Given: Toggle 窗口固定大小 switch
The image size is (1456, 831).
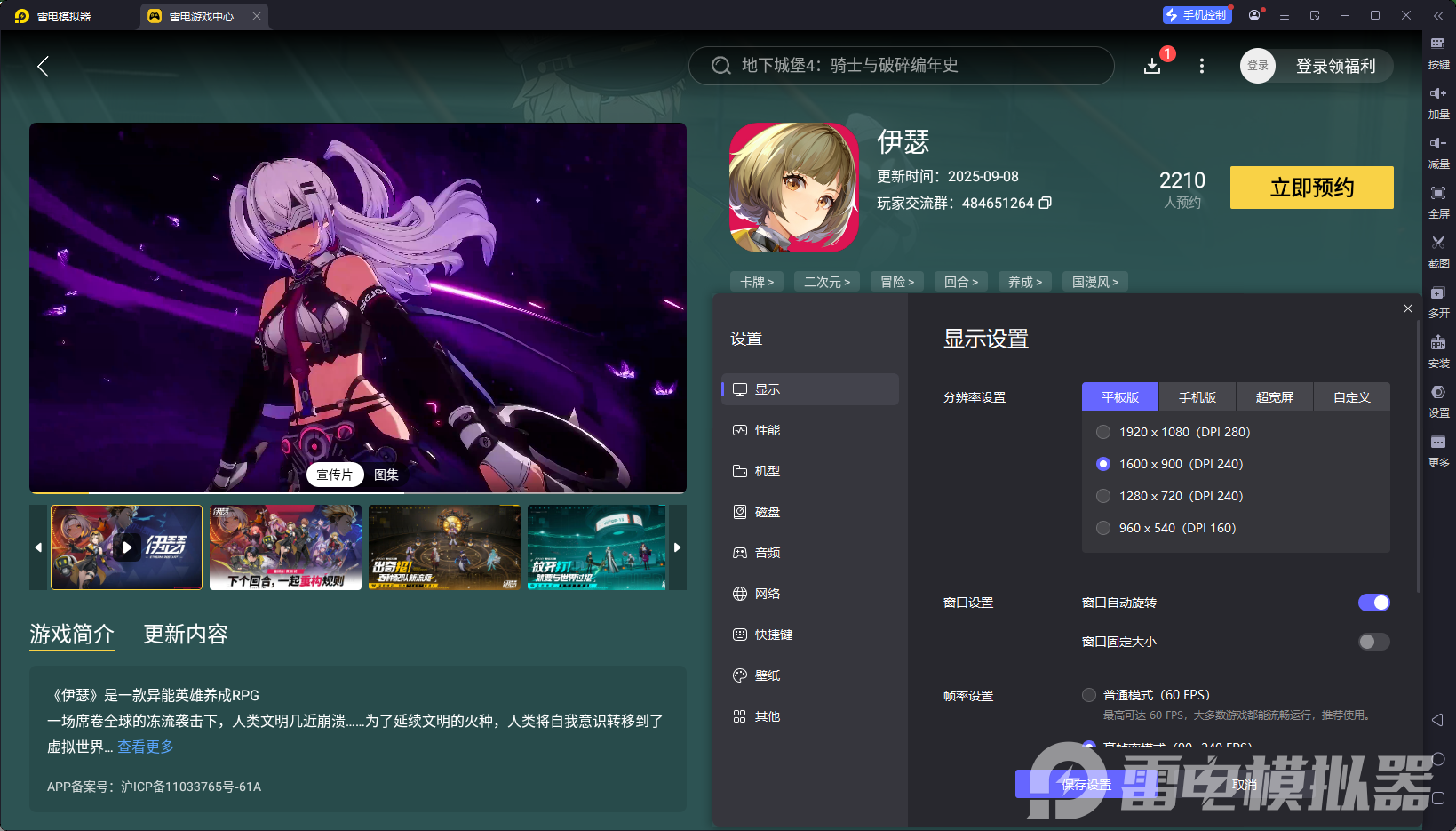Looking at the screenshot, I should pos(1374,642).
